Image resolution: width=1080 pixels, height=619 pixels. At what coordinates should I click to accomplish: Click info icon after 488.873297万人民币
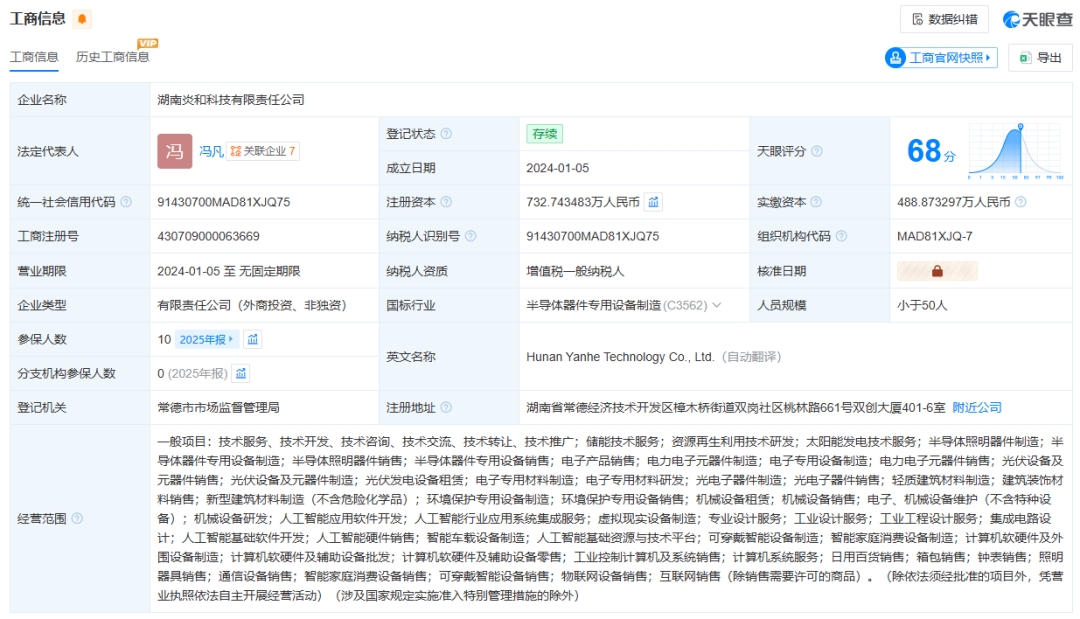point(1021,202)
